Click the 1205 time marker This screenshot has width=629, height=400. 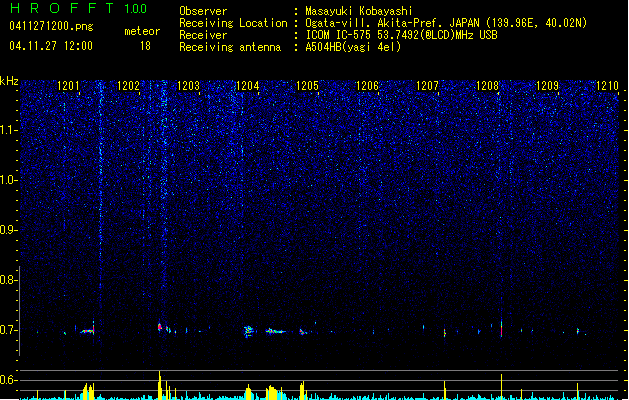click(x=308, y=86)
